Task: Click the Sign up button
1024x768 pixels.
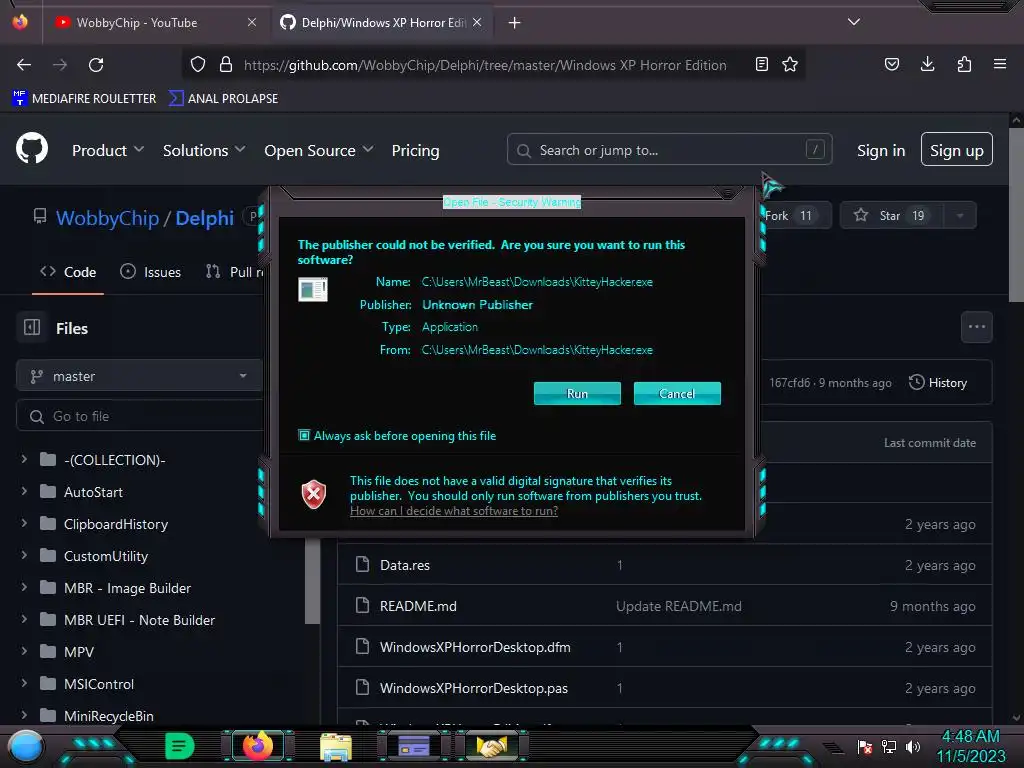Action: tap(957, 150)
